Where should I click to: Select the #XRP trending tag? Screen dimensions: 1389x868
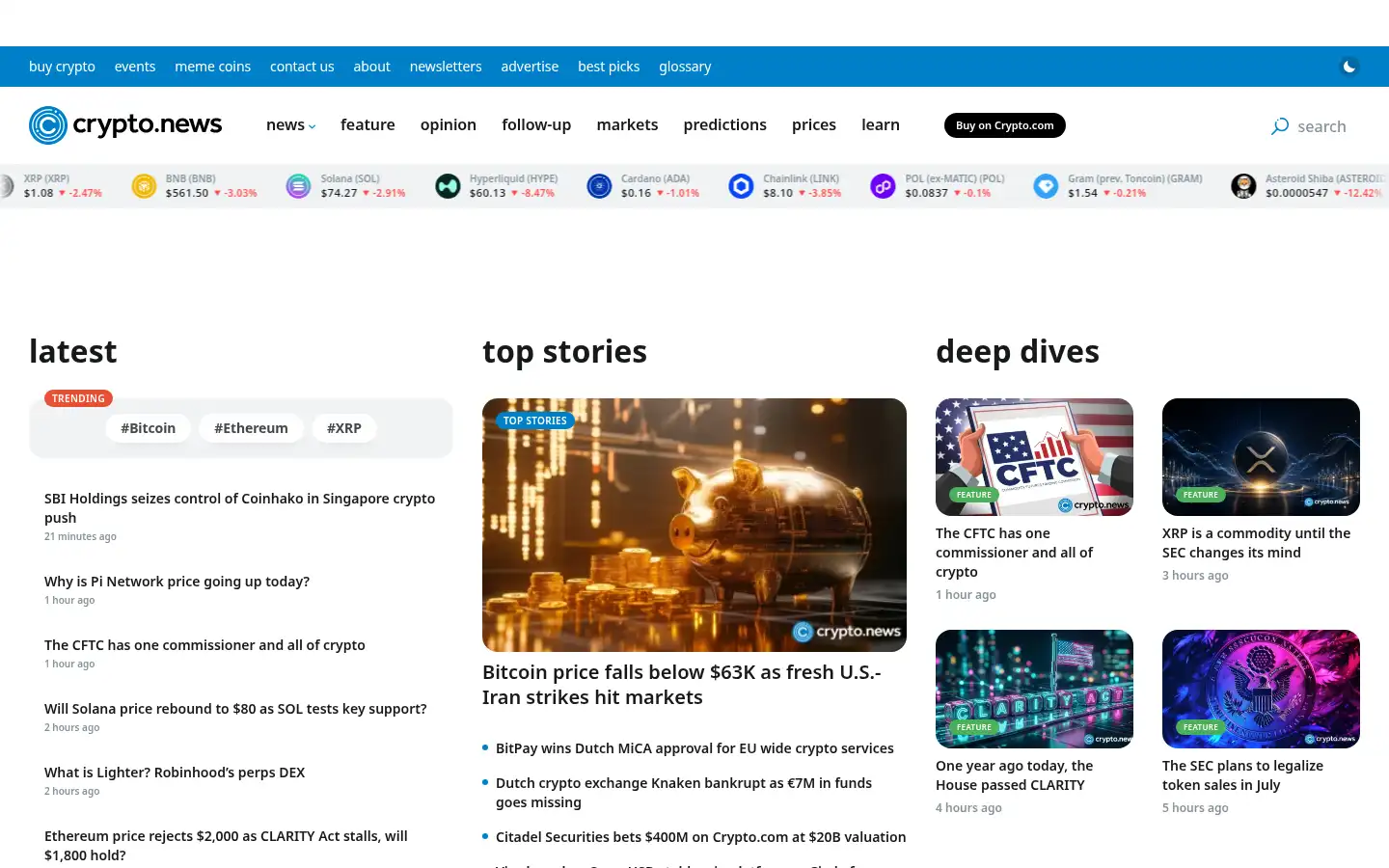344,428
